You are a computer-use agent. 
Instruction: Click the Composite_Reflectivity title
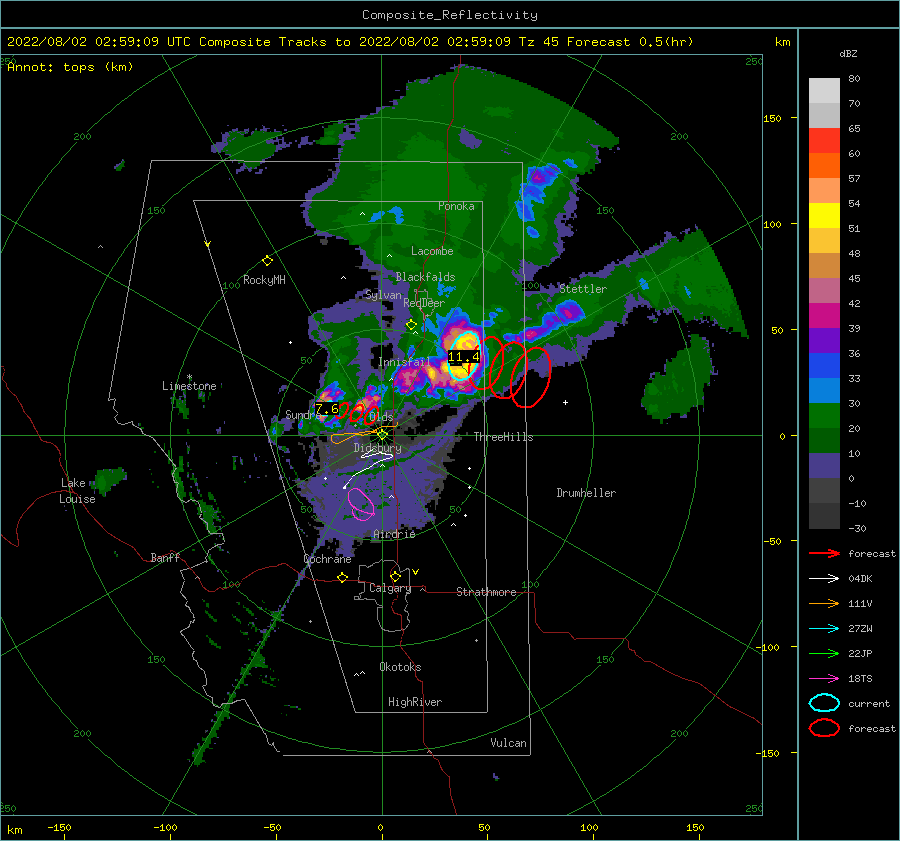[450, 15]
